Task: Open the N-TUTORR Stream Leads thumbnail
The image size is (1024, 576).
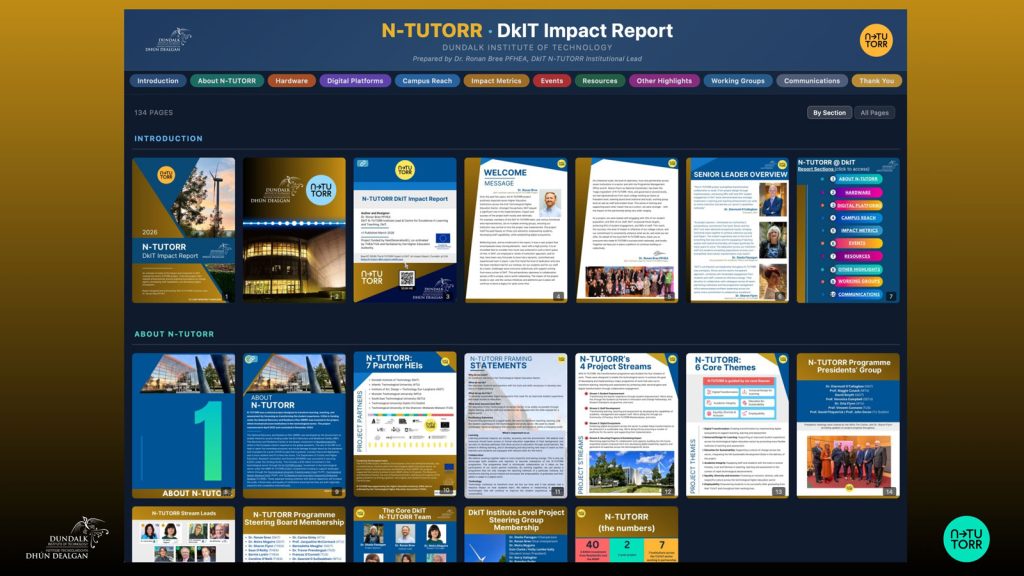Action: pos(184,534)
